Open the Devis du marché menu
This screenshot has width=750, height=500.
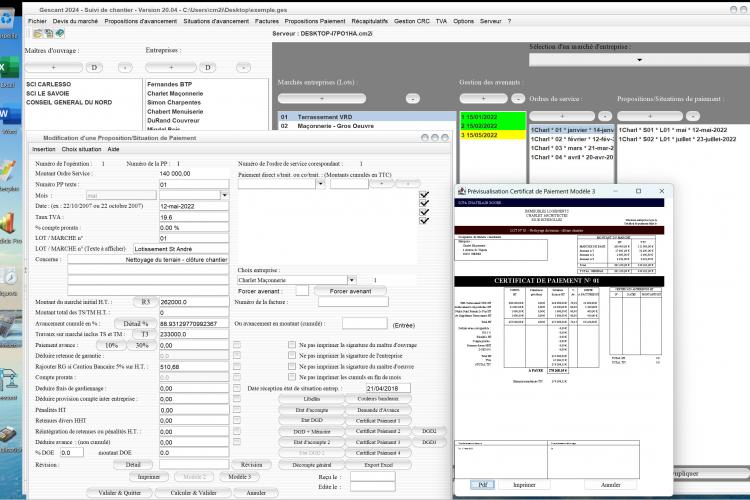coord(75,21)
